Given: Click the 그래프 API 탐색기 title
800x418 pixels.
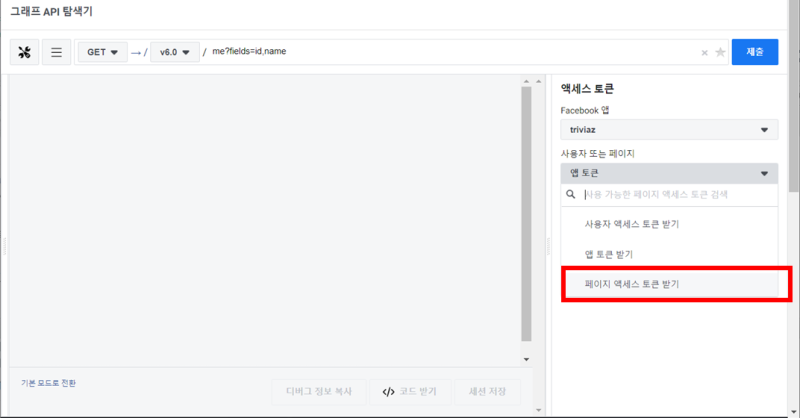Looking at the screenshot, I should [x=52, y=12].
